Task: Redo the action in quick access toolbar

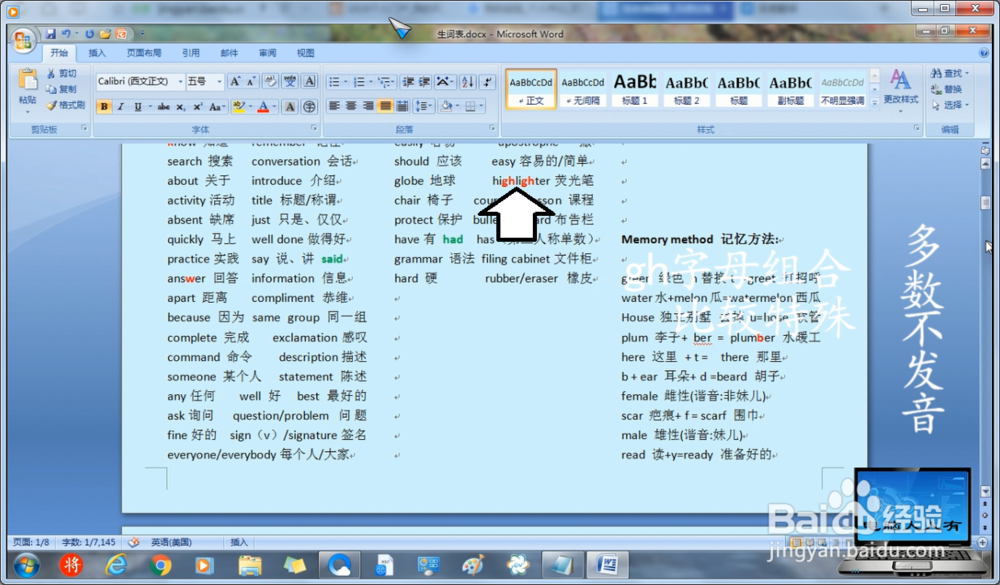Action: pos(89,34)
